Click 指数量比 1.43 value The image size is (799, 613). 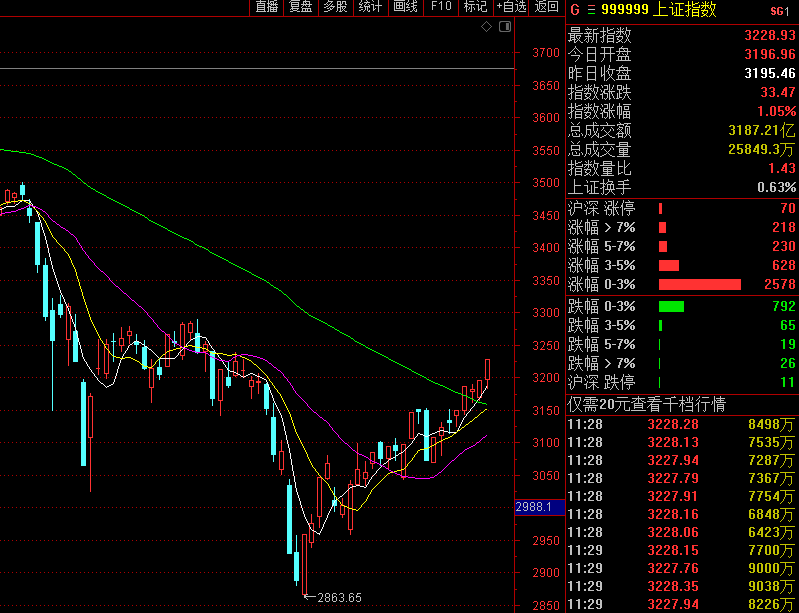pyautogui.click(x=782, y=168)
